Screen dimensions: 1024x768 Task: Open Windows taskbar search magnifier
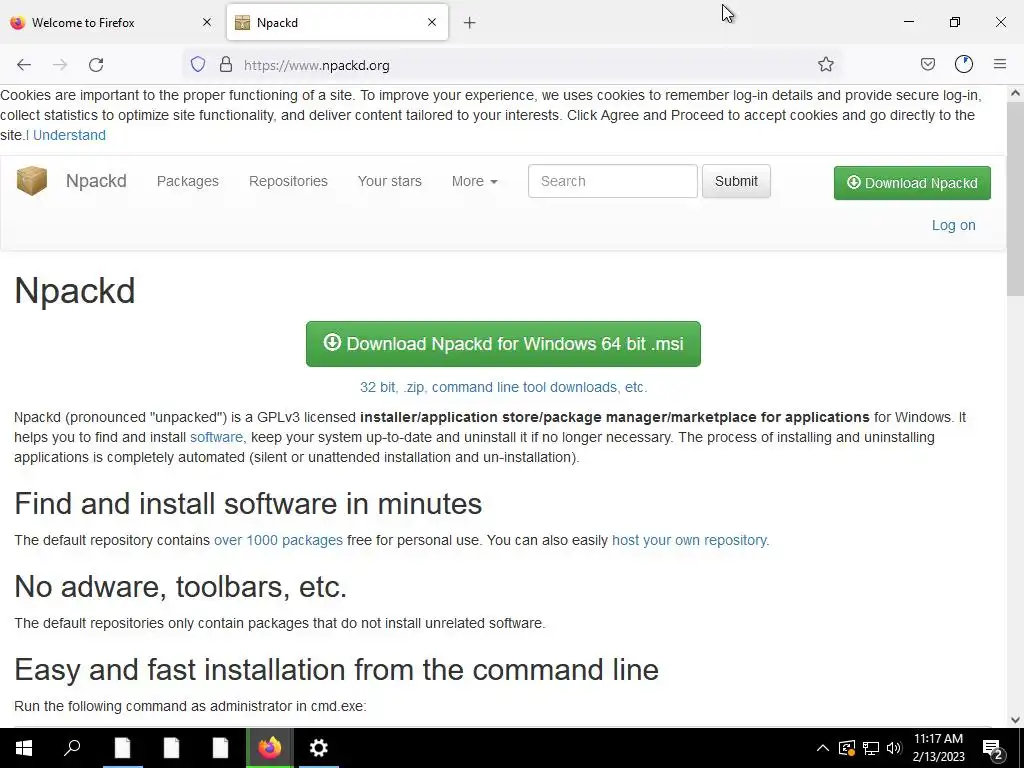(x=72, y=748)
